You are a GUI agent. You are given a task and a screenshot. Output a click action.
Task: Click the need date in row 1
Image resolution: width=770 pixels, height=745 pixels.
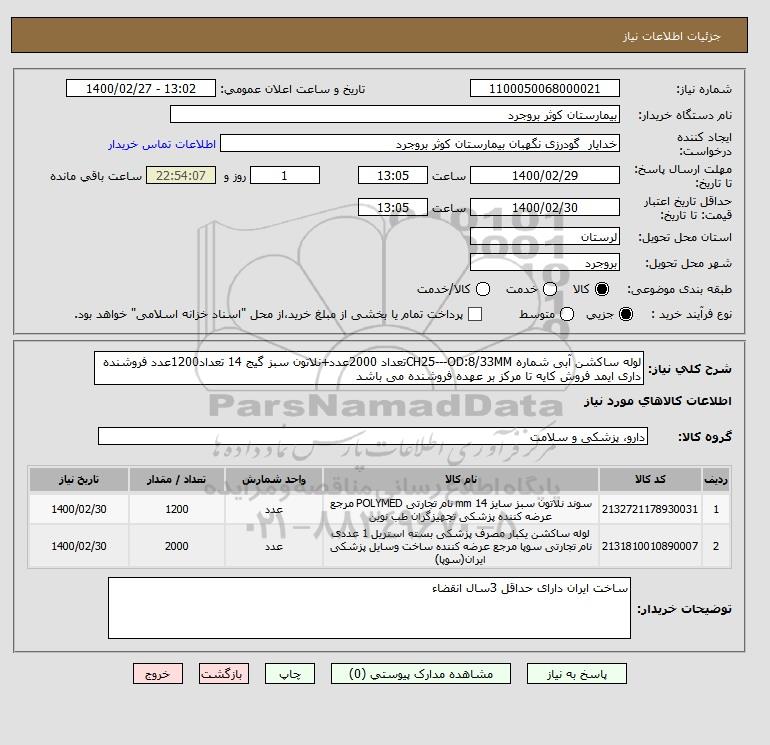pos(79,509)
